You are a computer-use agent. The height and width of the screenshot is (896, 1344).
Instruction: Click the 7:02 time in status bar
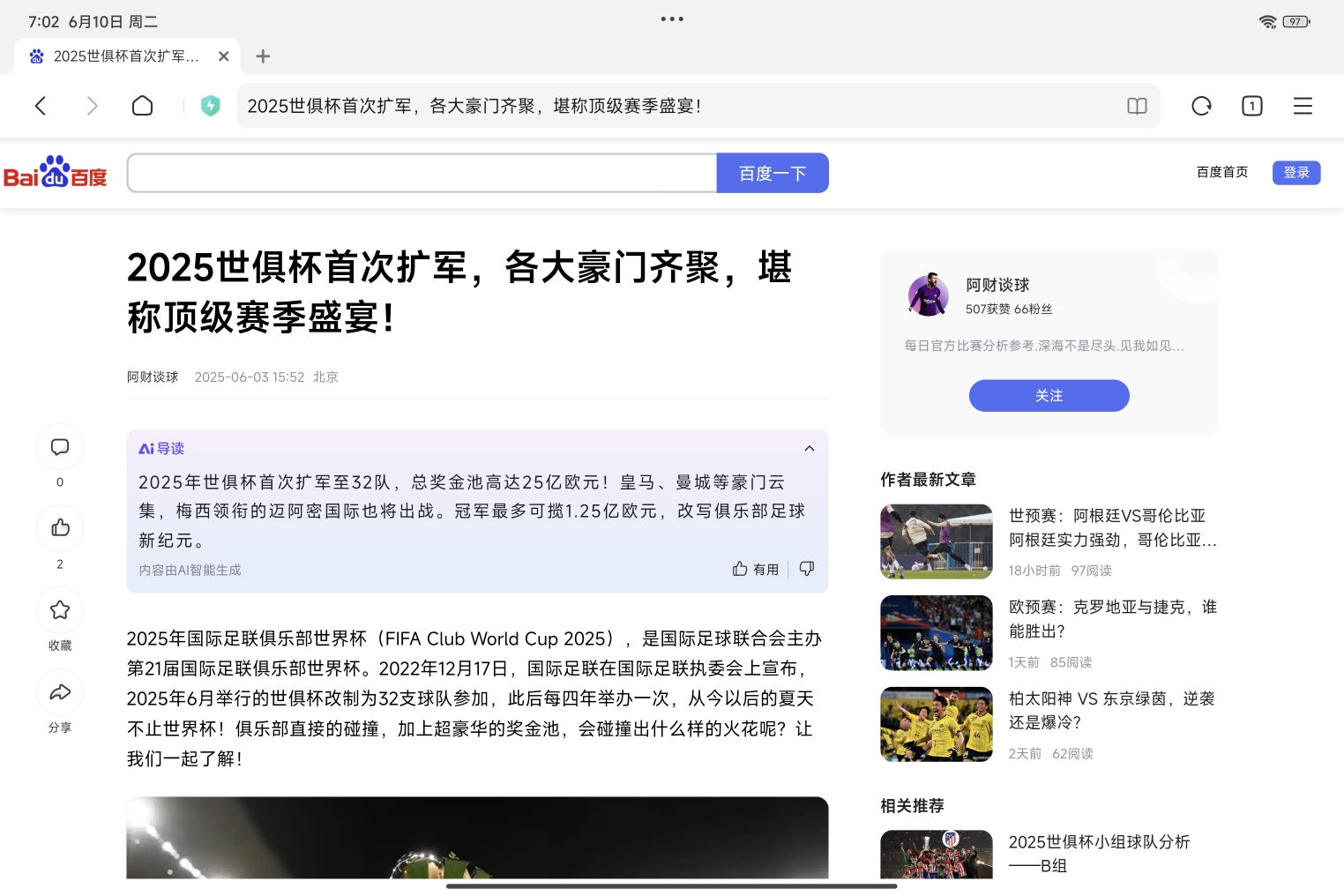pyautogui.click(x=43, y=22)
